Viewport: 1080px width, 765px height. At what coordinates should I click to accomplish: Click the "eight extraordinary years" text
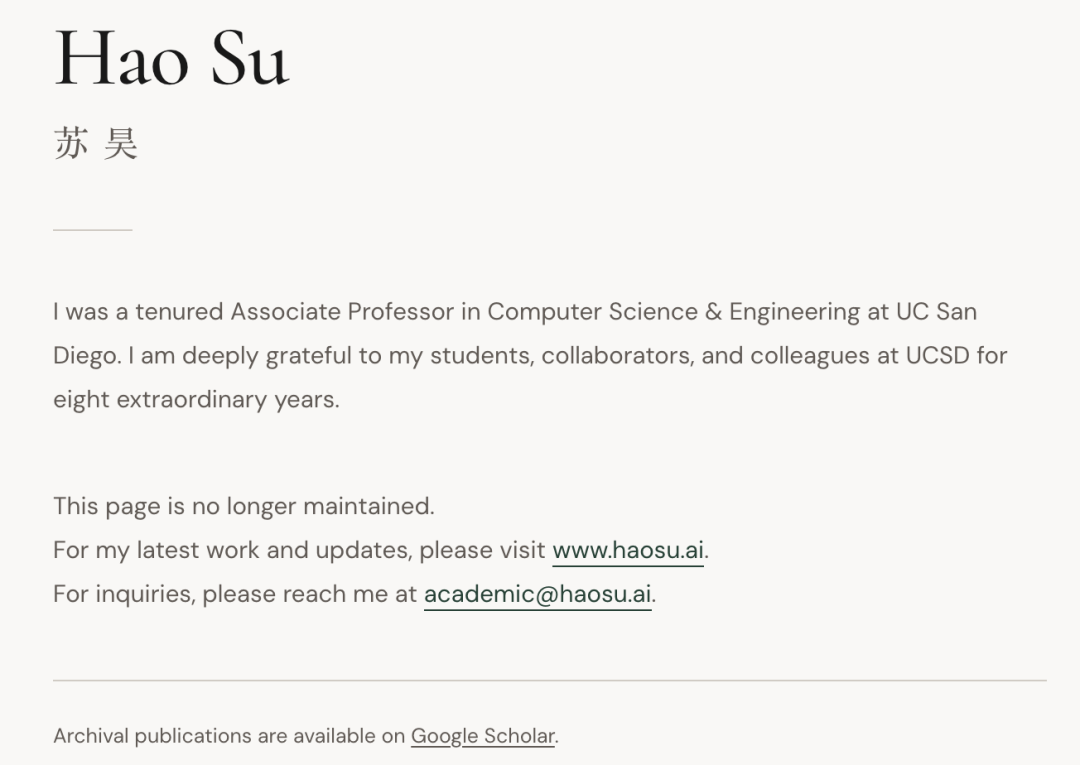click(x=195, y=400)
